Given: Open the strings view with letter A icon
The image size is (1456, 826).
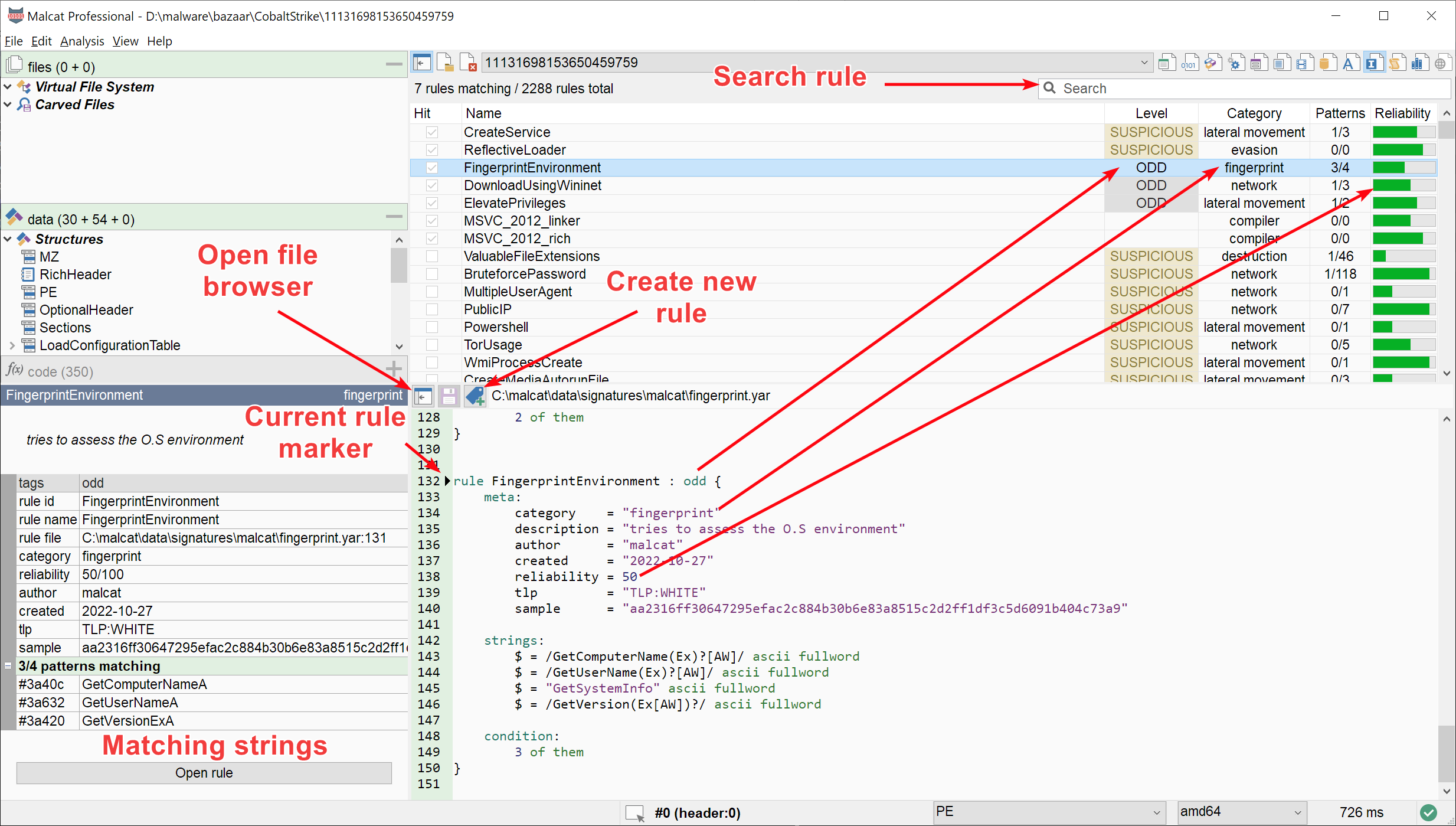Looking at the screenshot, I should click(x=1351, y=62).
